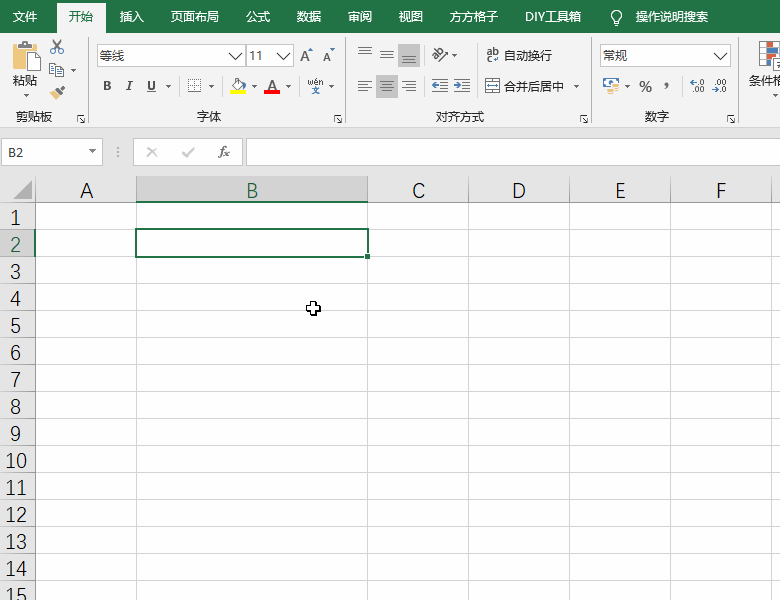The width and height of the screenshot is (780, 600).
Task: Open the 文件 tab
Action: pos(25,17)
